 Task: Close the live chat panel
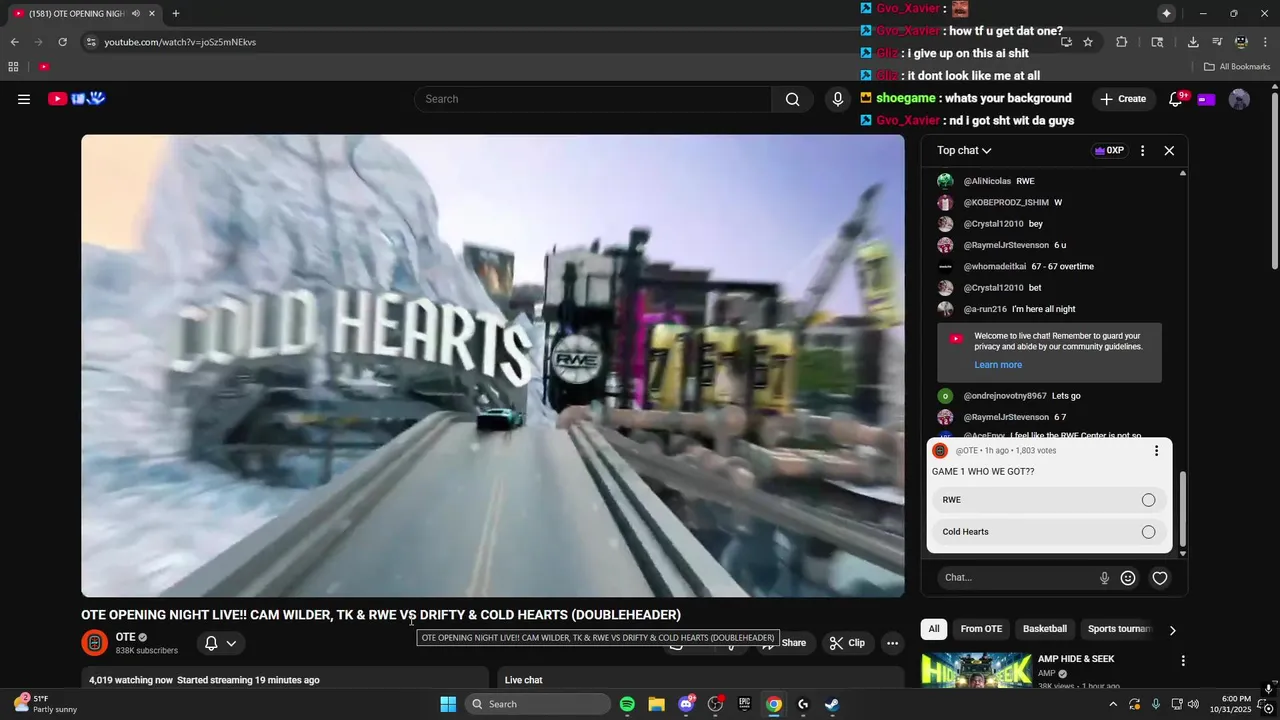[1169, 151]
